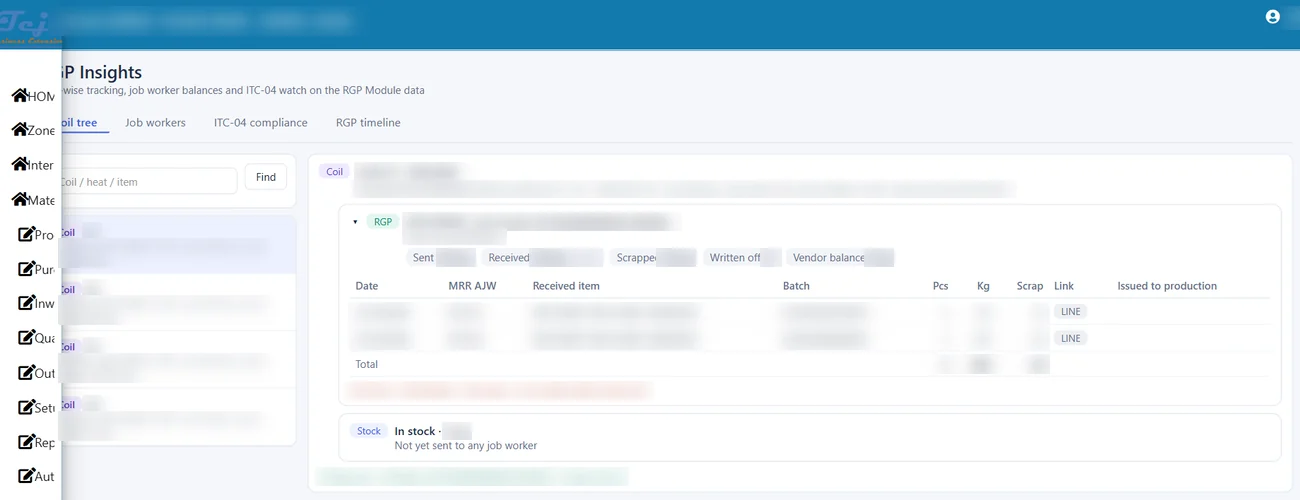
Task: Switch to the Coil tree tab
Action: (x=79, y=123)
